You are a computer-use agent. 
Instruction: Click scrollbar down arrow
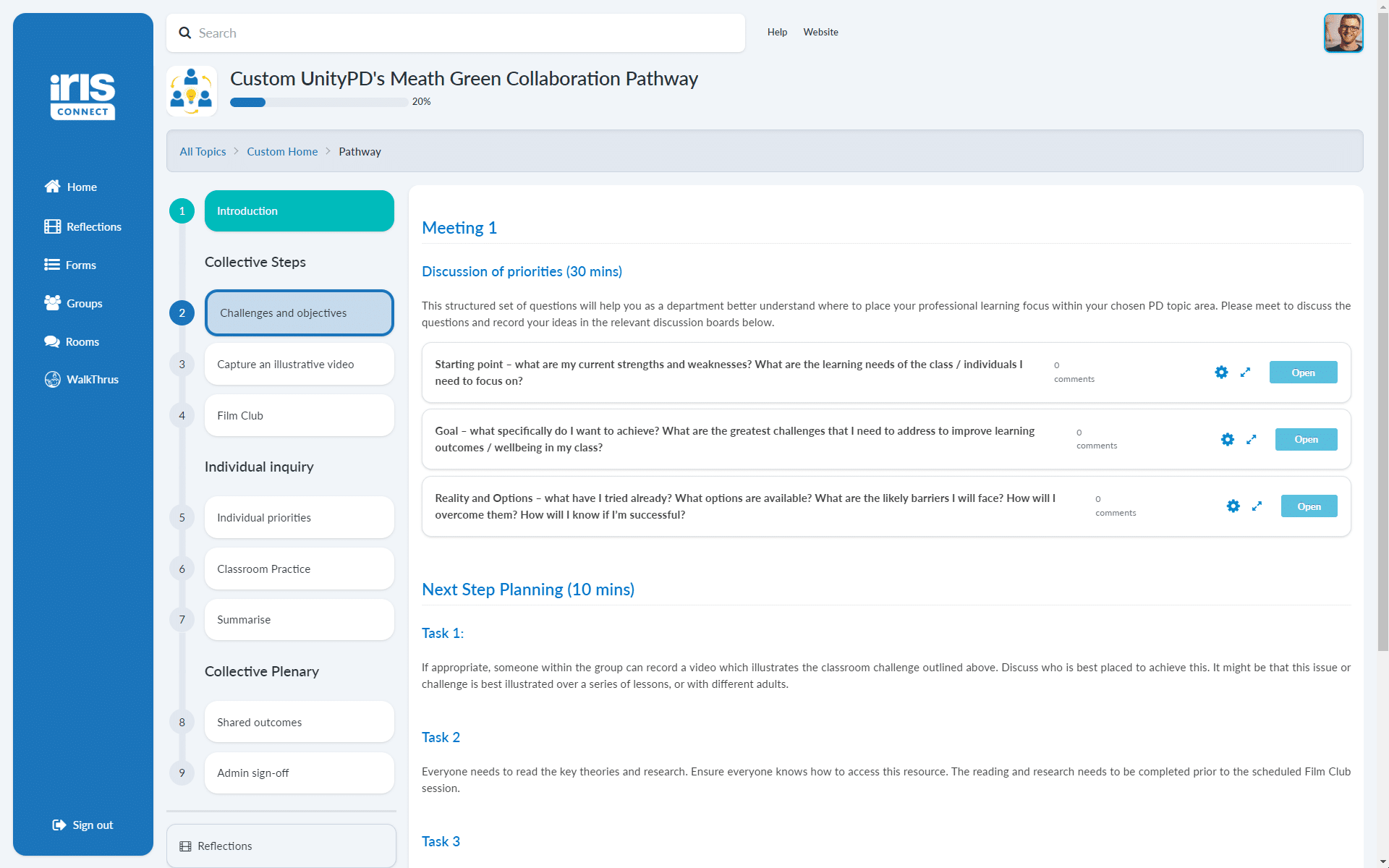click(1382, 861)
